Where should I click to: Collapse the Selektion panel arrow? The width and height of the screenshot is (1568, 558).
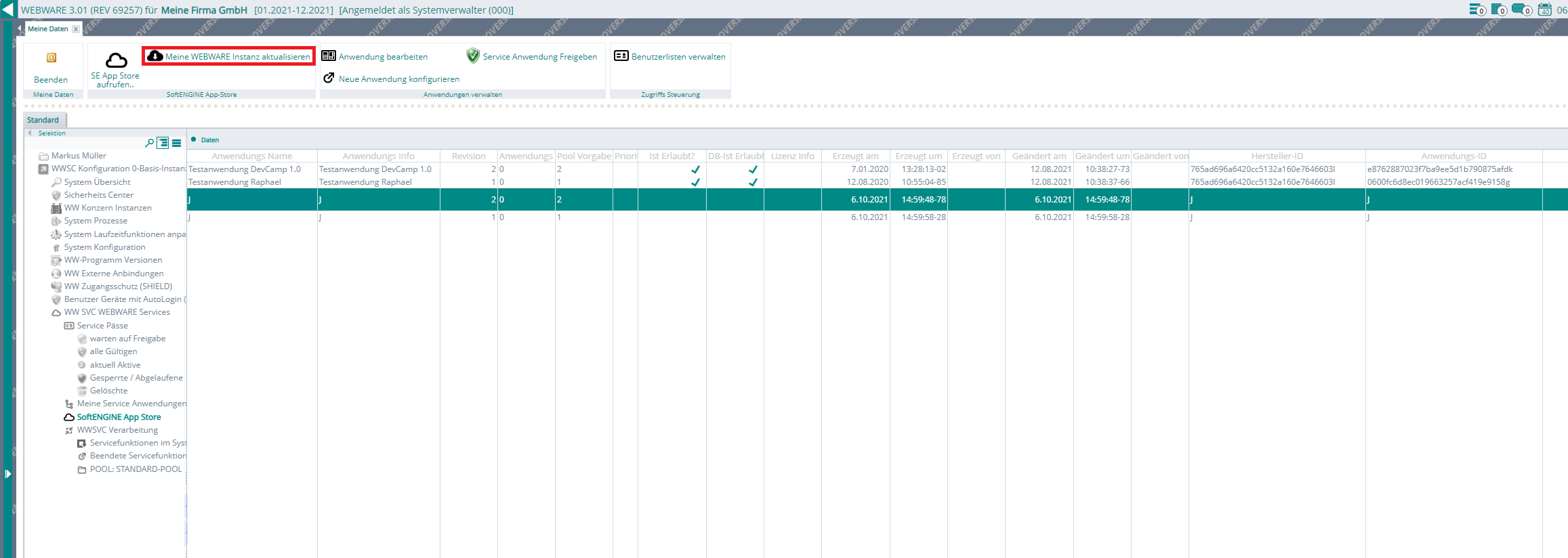[30, 133]
